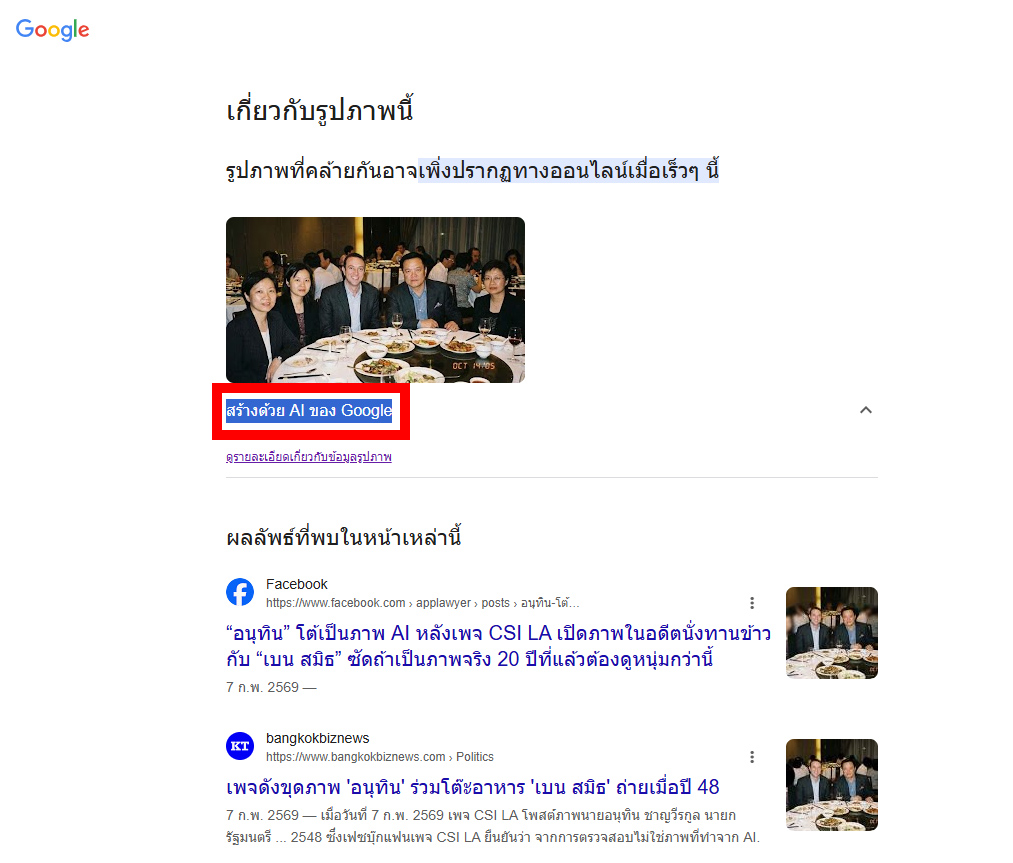This screenshot has width=1013, height=863.
Task: Collapse the image info section chevron
Action: pos(866,410)
